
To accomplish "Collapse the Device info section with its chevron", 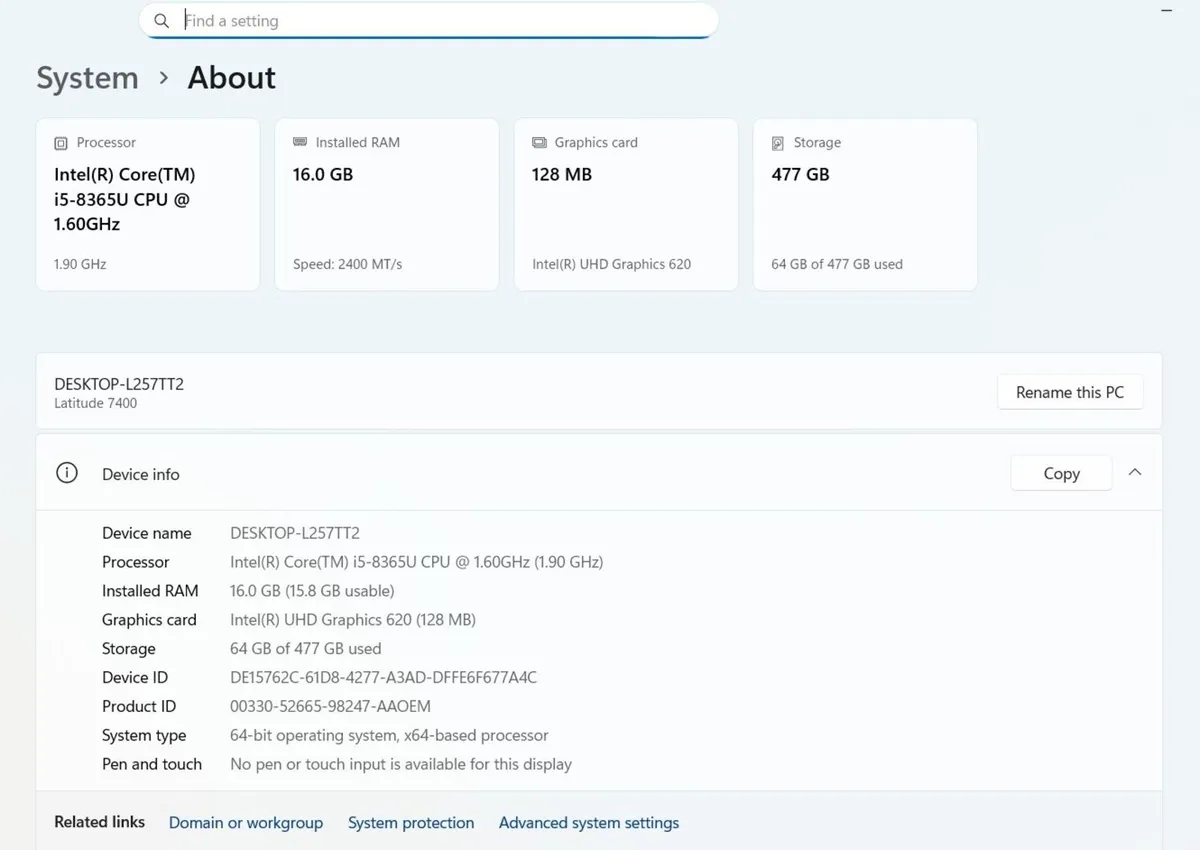I will [1135, 473].
